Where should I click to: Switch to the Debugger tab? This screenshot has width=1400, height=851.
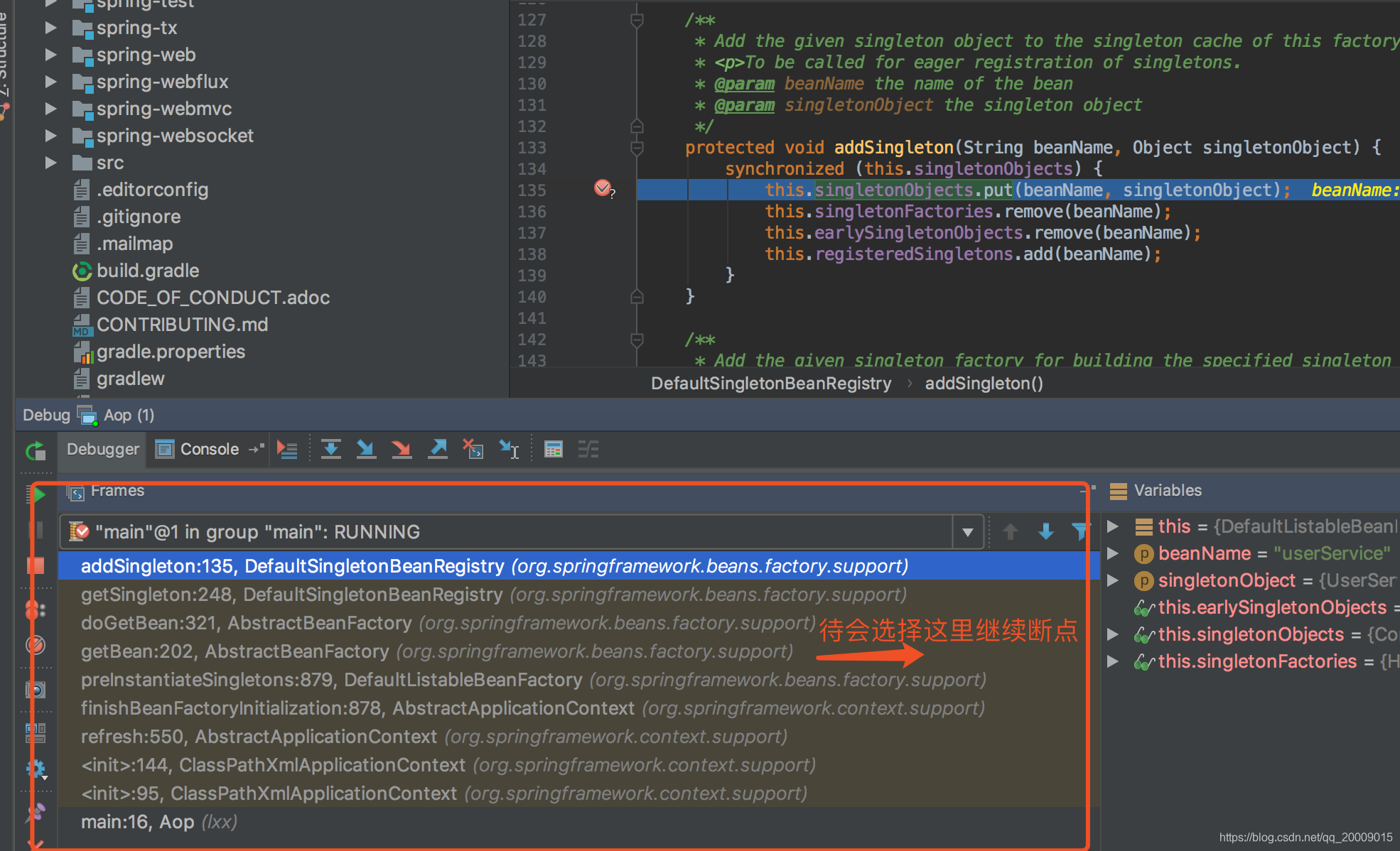pyautogui.click(x=102, y=449)
